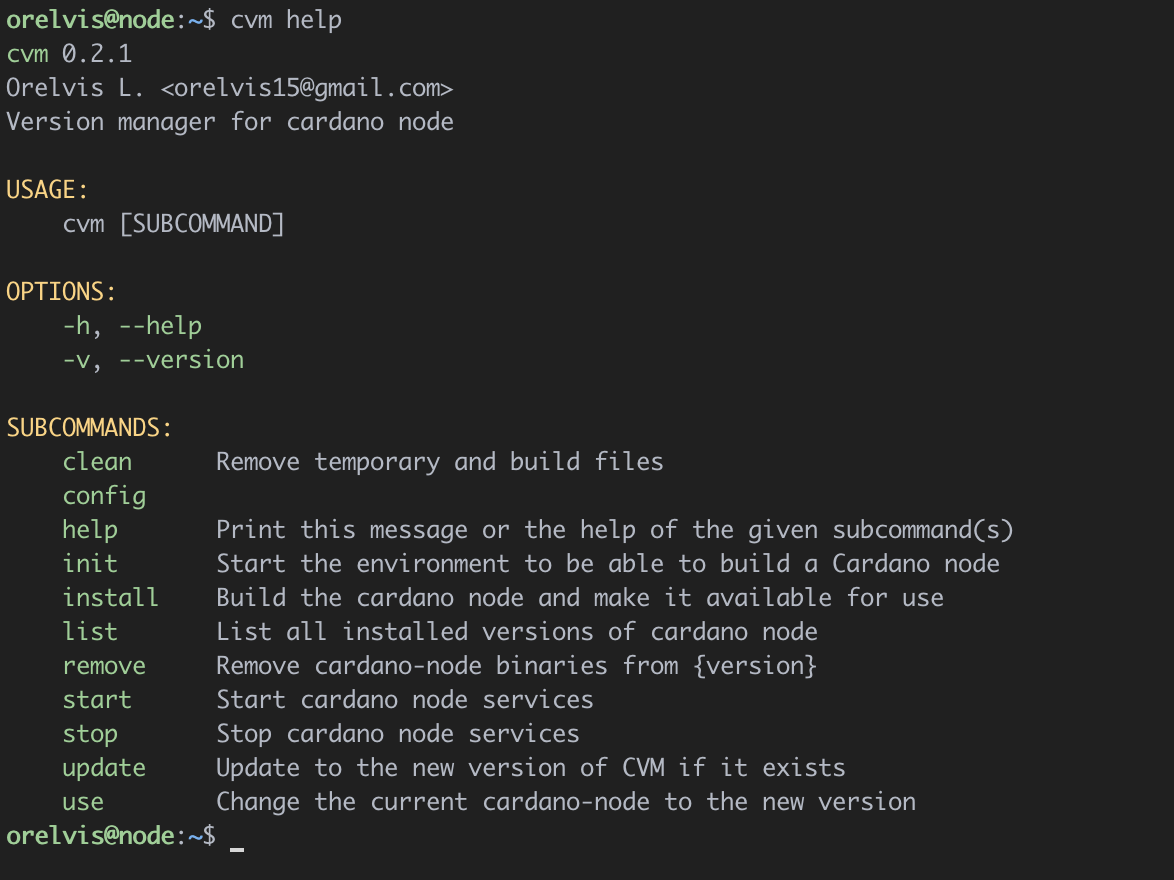The width and height of the screenshot is (1174, 880).
Task: Click the 'list' subcommand name
Action: coord(90,632)
